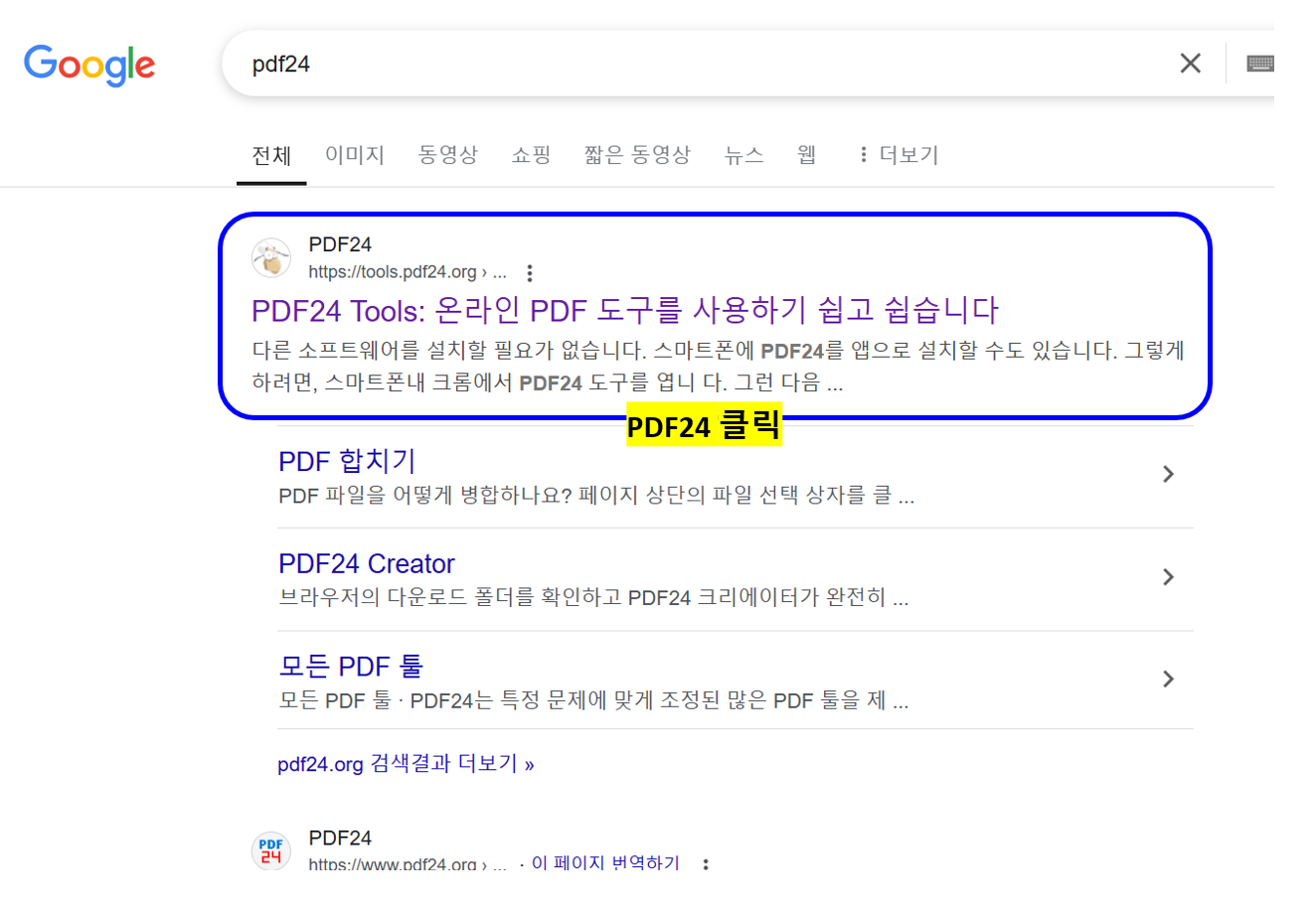Click PDF24 site name above www.pdf24.org

[x=340, y=837]
